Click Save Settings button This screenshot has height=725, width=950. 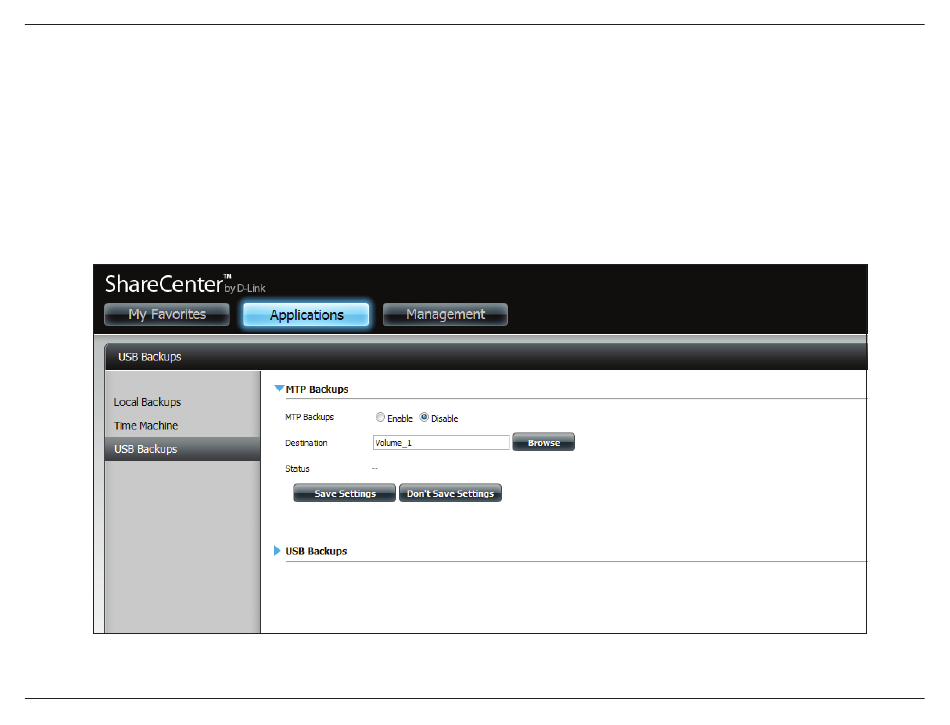coord(345,493)
